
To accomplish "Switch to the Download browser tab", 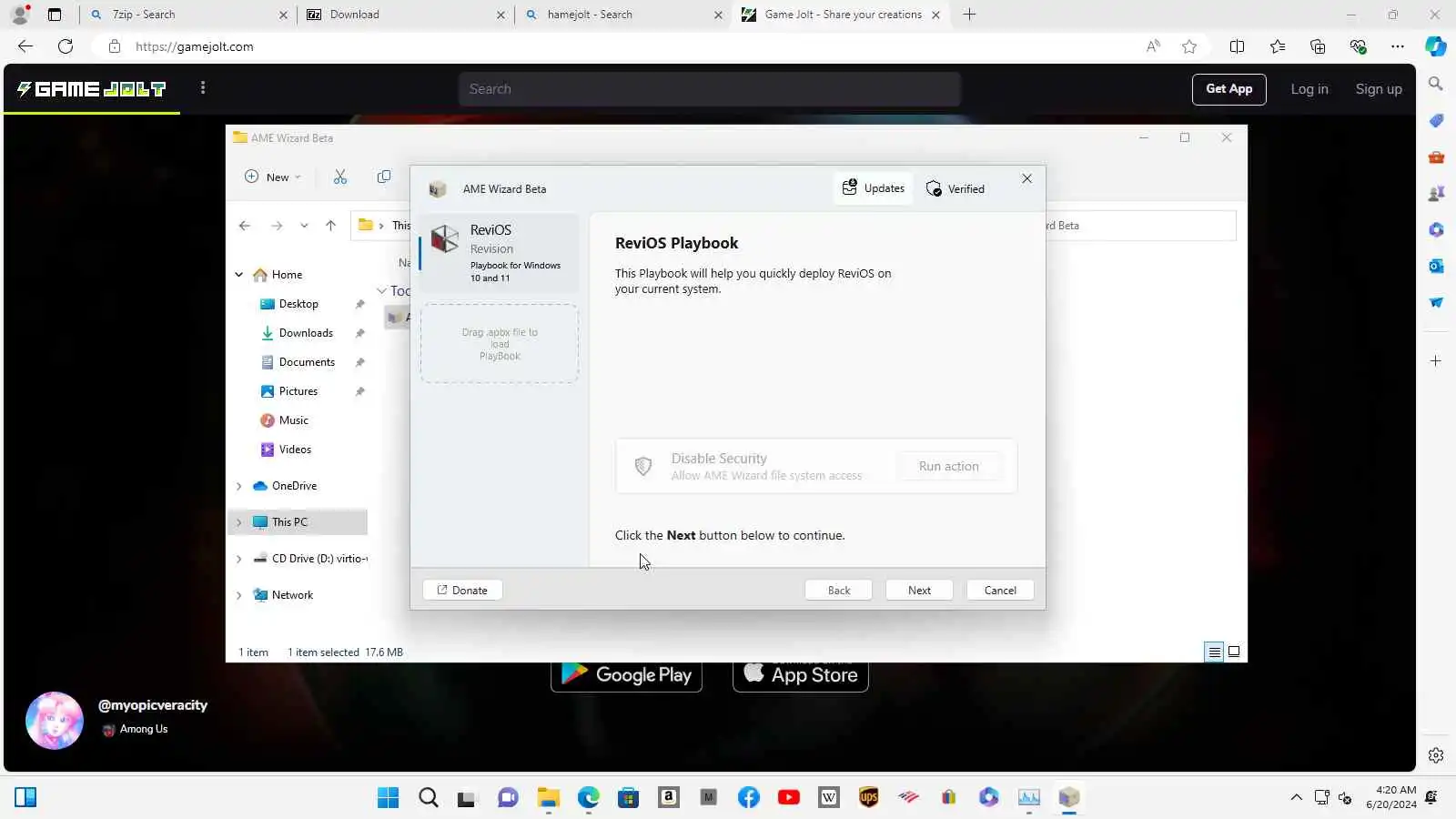I will click(x=406, y=15).
